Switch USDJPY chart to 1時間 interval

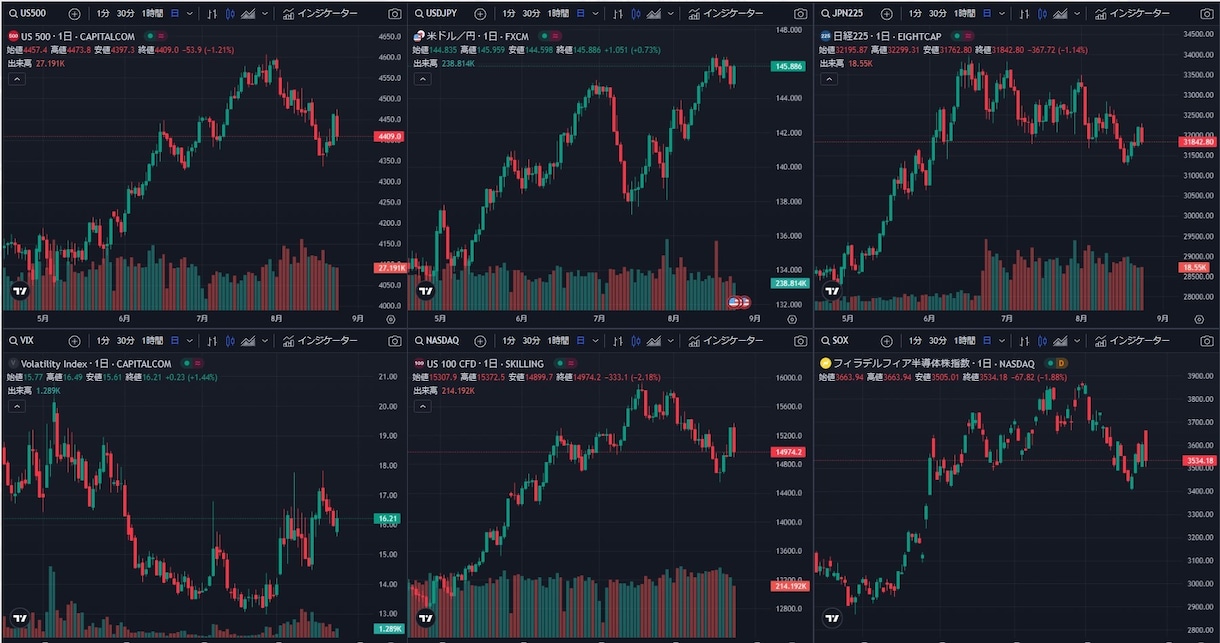(558, 14)
